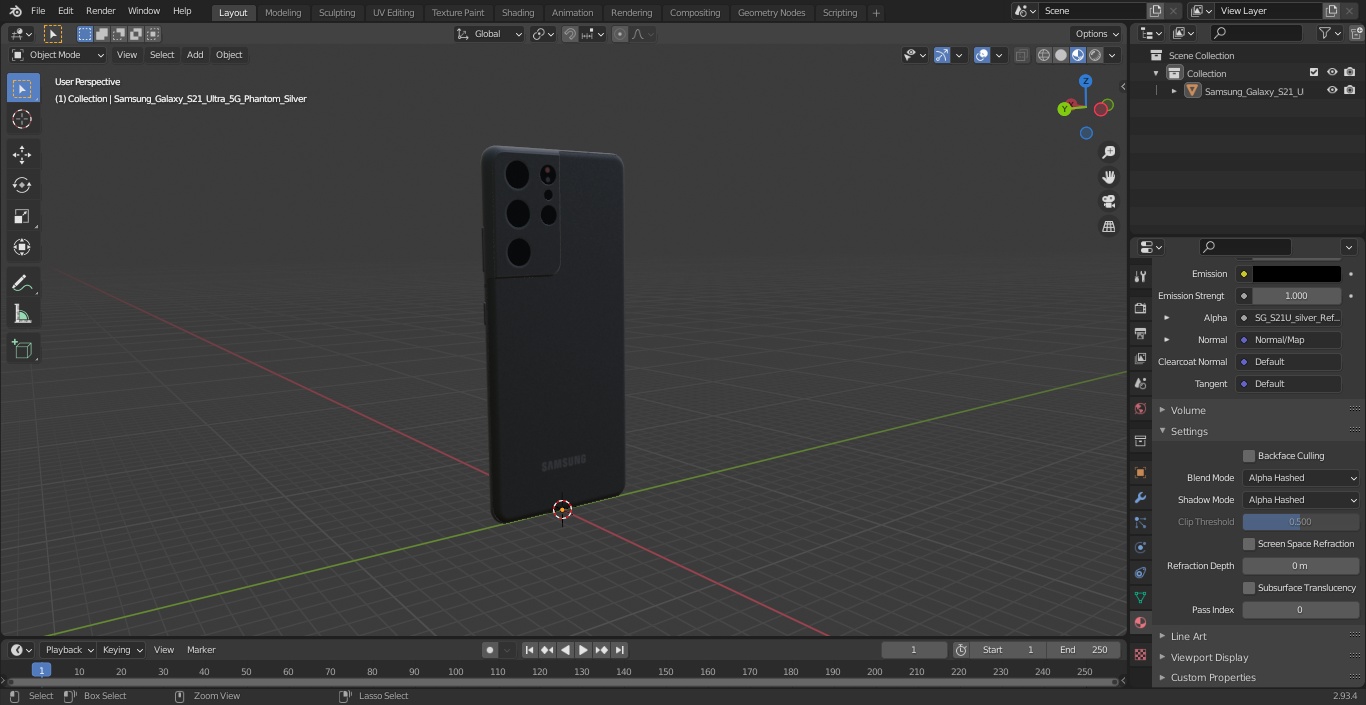
Task: Expand the Volume panel
Action: click(x=1187, y=410)
